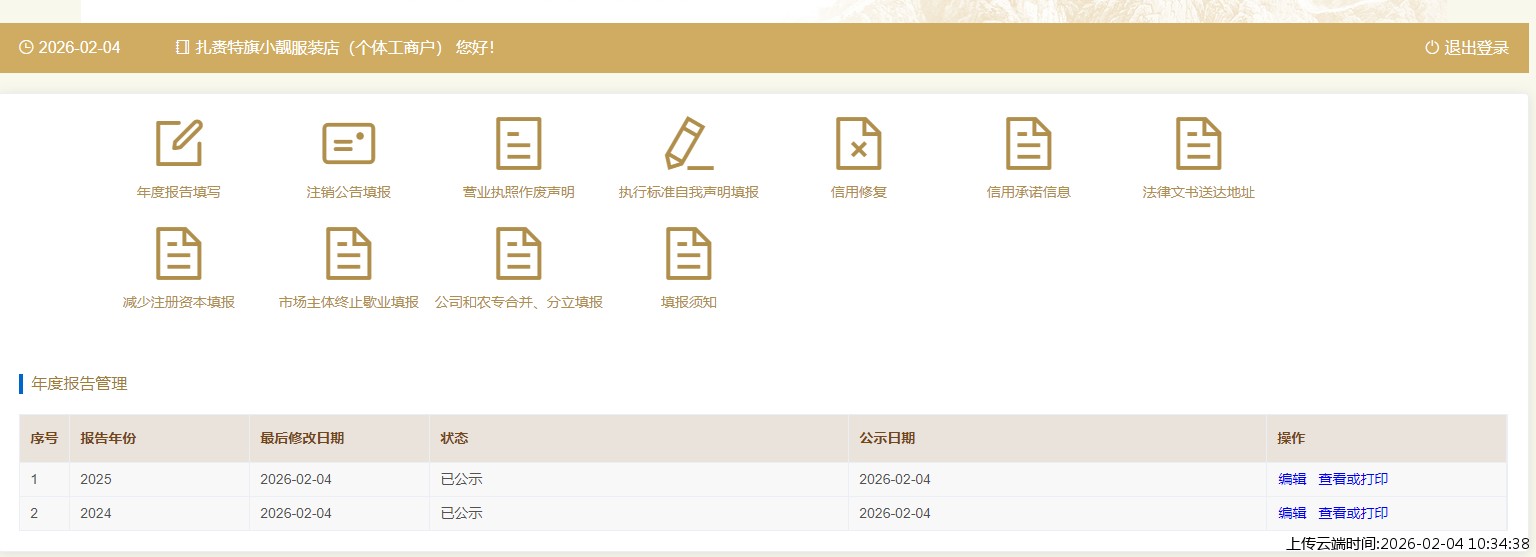
Task: Open the 信用修复 icon
Action: (x=858, y=143)
